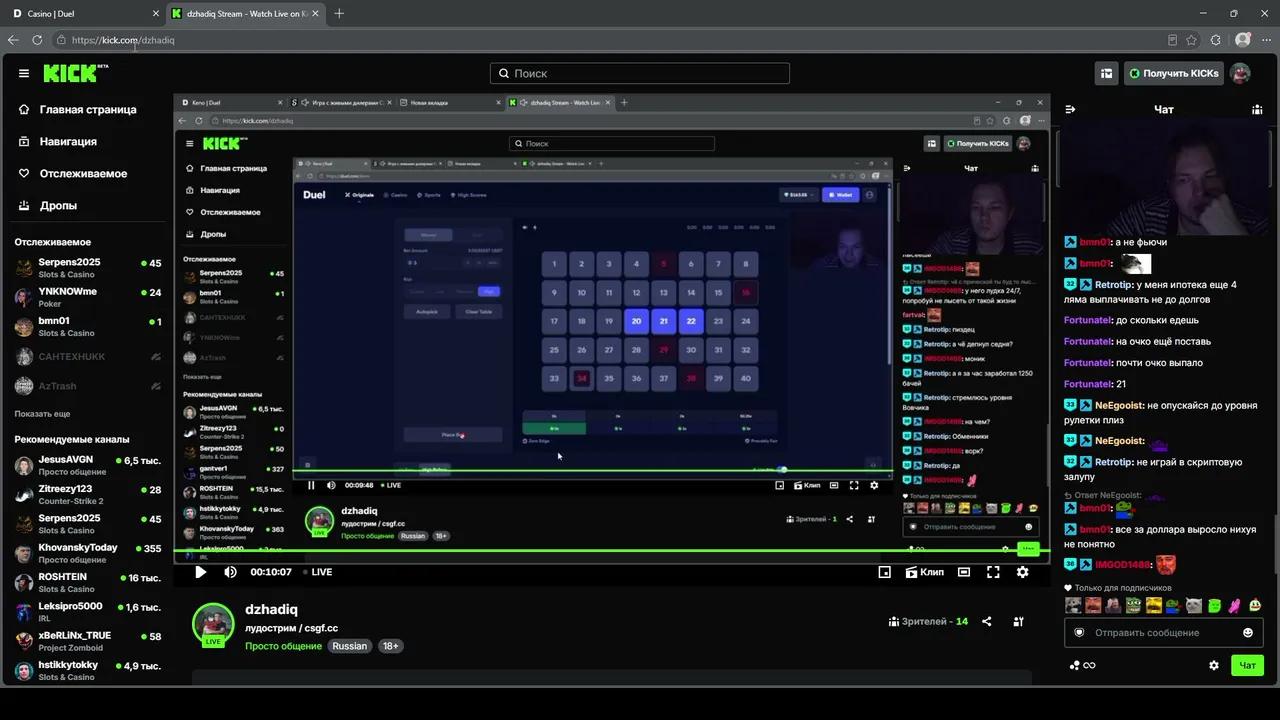1280x720 pixels.
Task: Open the emoji picker in message box
Action: [x=1247, y=632]
